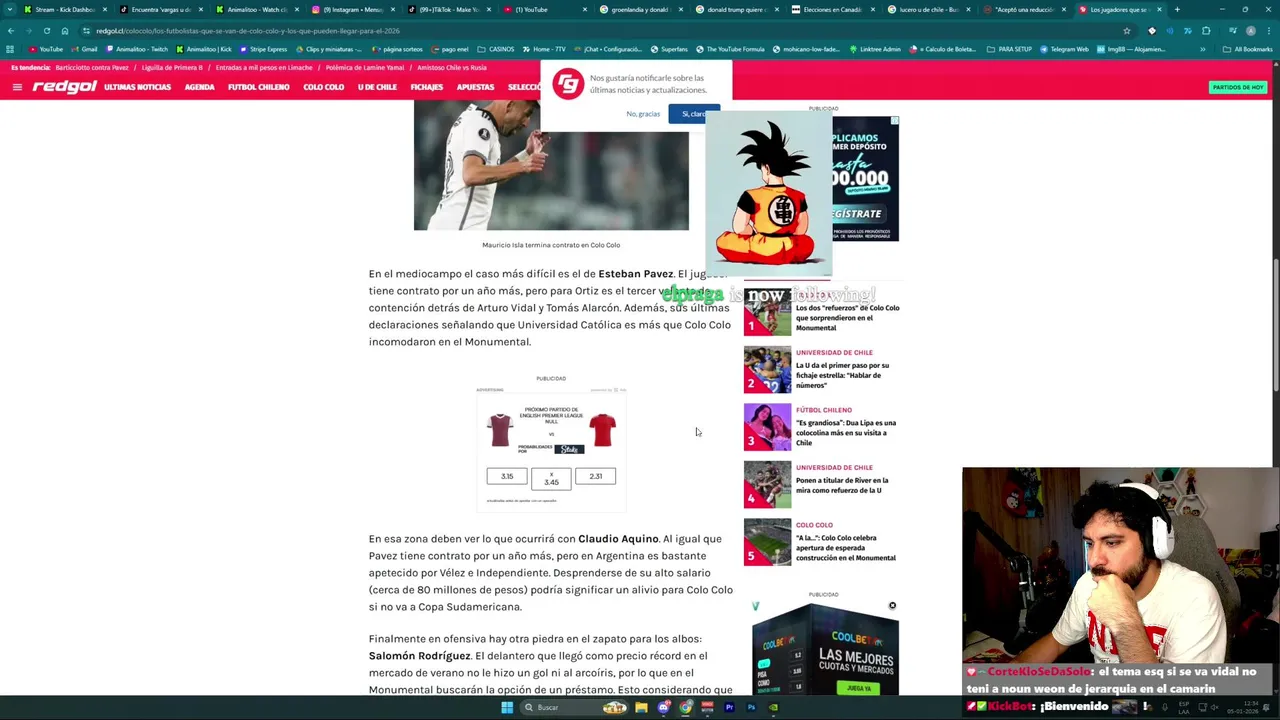Select draw odds 3.45 in betting widget
Screen dimensions: 1280x720
[551, 479]
